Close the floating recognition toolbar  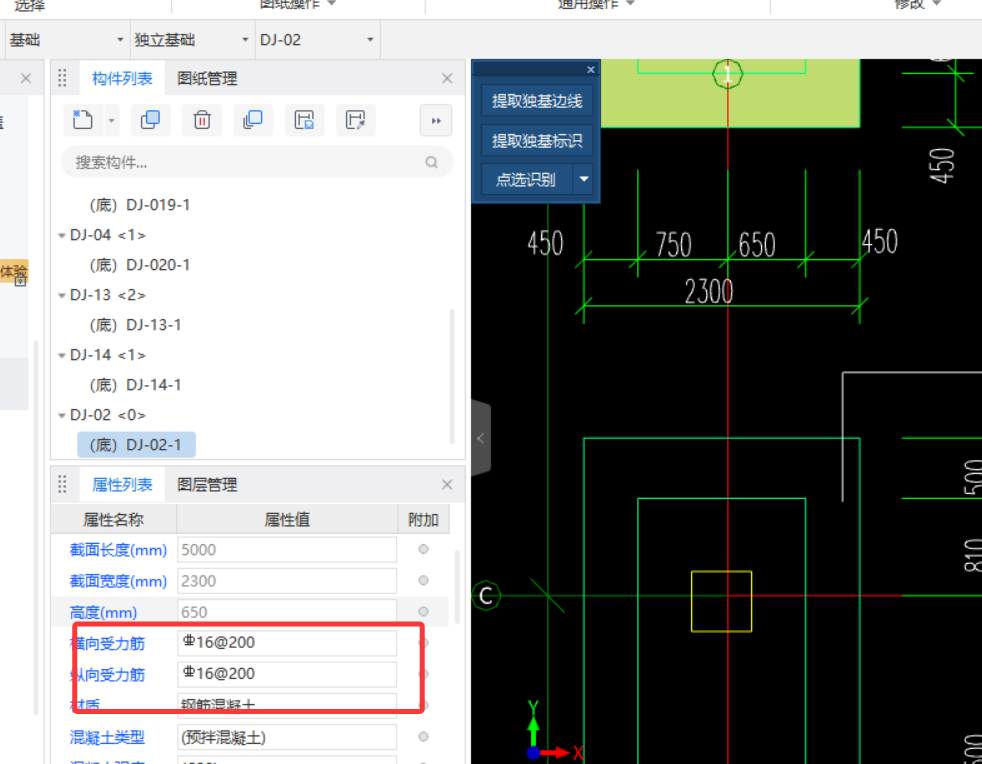click(591, 70)
